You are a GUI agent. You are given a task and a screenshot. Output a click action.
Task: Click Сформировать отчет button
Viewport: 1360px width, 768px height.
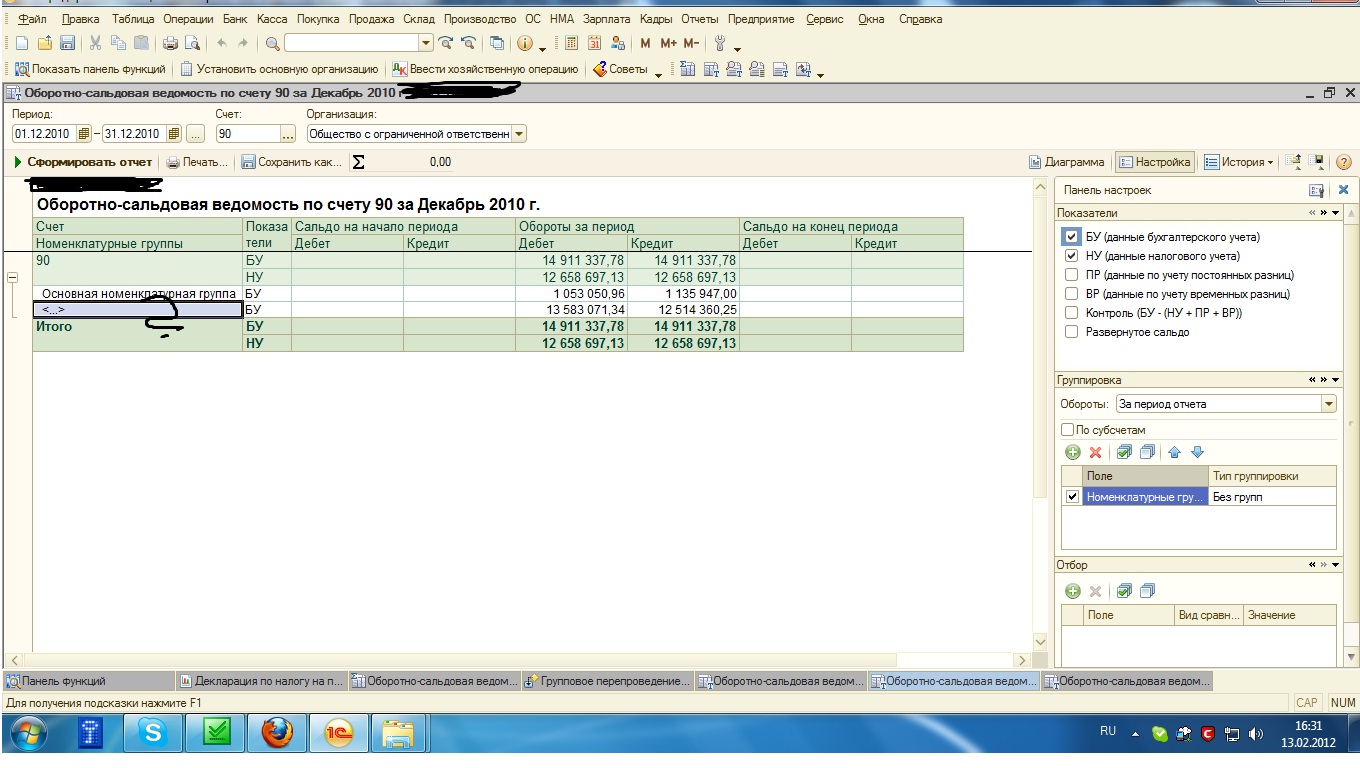(82, 162)
